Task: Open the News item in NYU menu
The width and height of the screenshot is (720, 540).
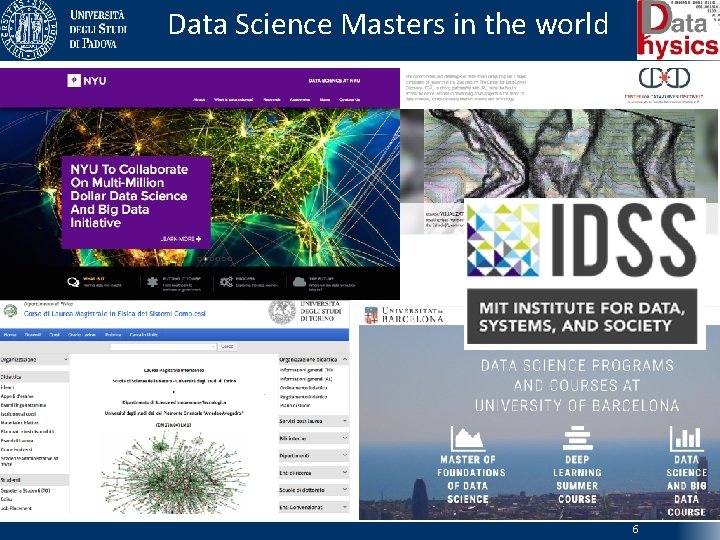Action: pyautogui.click(x=325, y=100)
